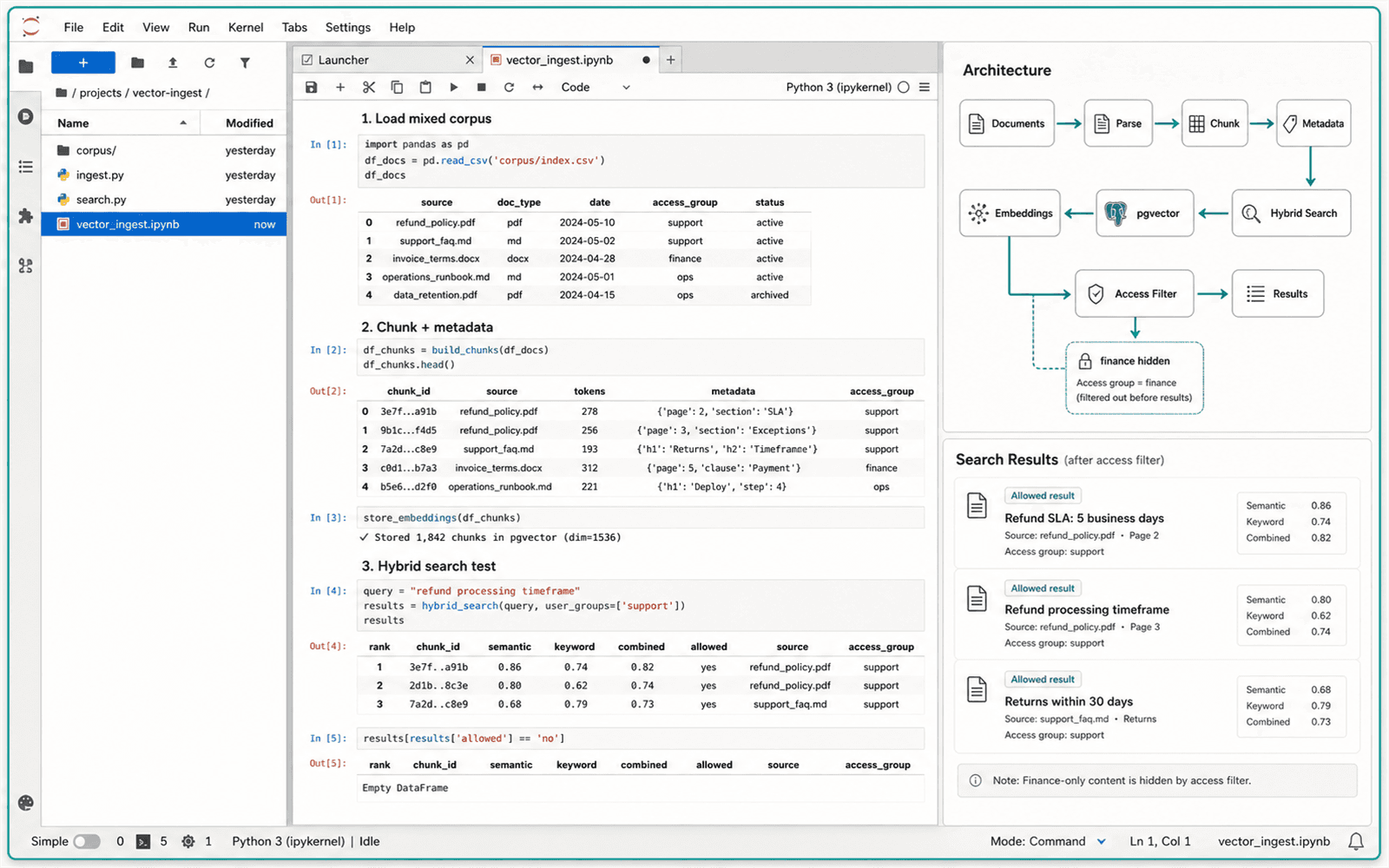Interrupt the kernel with stop icon
This screenshot has height=868, width=1389.
[481, 87]
